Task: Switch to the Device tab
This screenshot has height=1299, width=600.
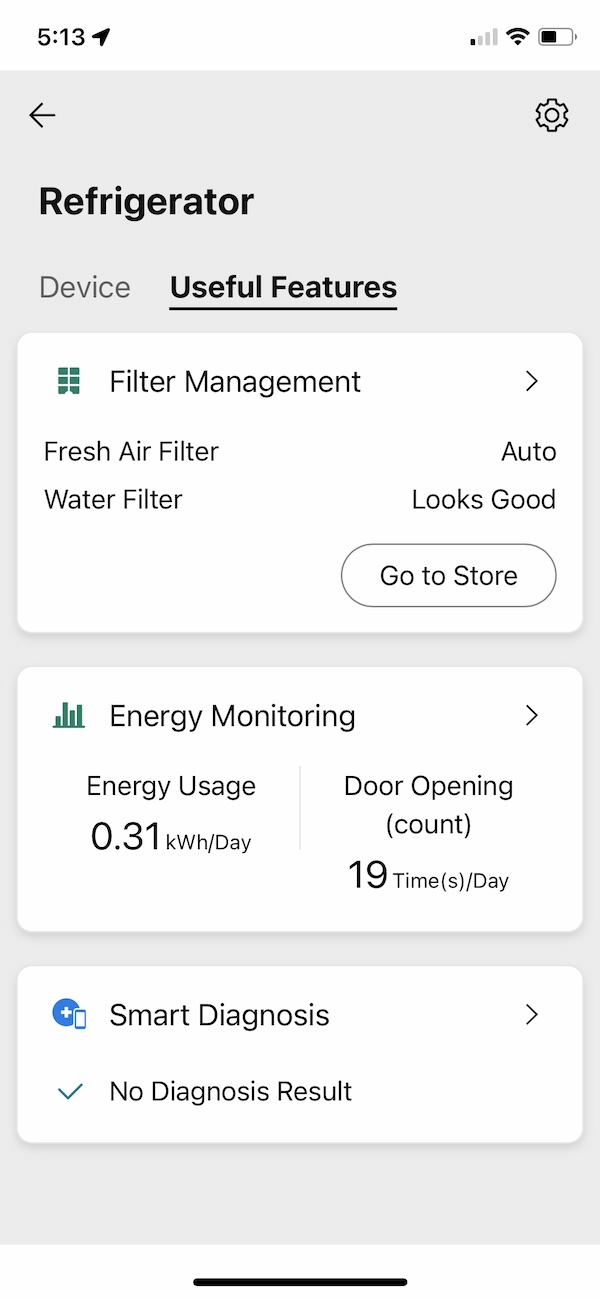Action: pos(85,288)
